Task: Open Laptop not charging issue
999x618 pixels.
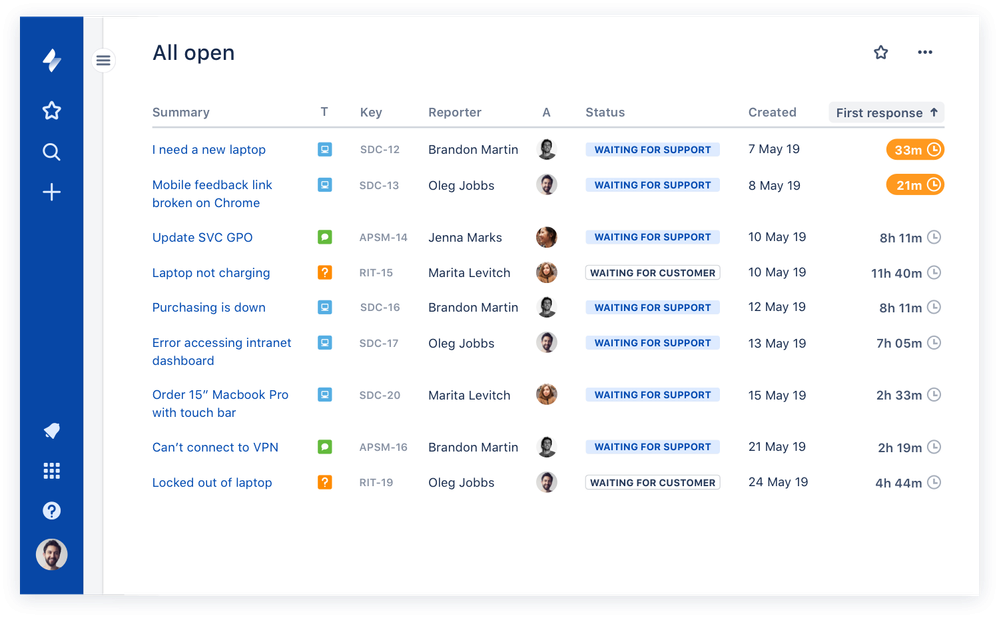Action: click(x=211, y=273)
